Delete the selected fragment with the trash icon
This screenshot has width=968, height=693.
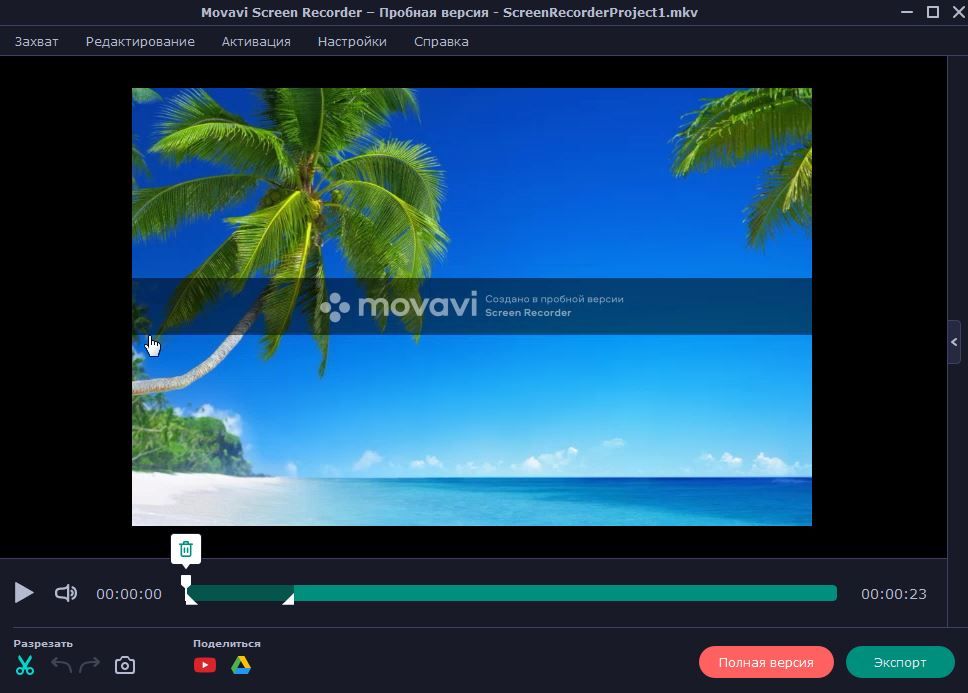click(186, 549)
